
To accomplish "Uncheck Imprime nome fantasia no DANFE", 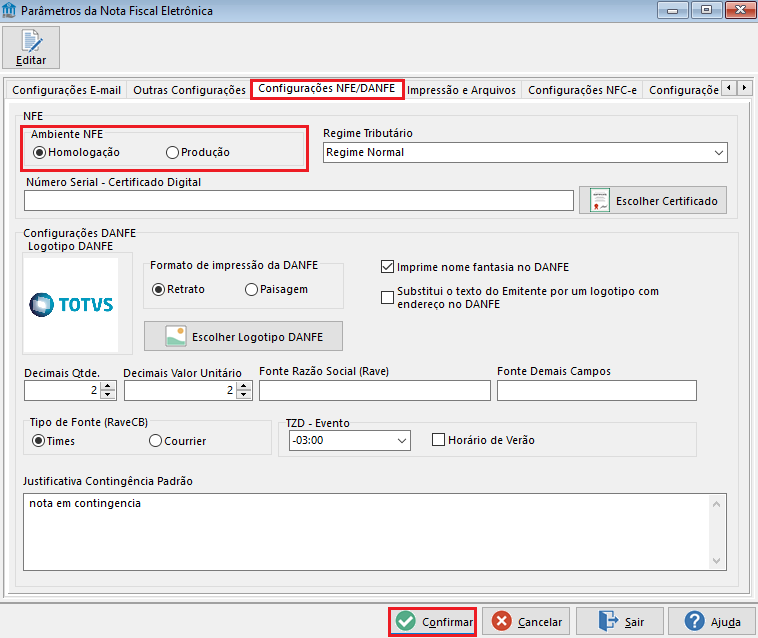I will coord(387,267).
